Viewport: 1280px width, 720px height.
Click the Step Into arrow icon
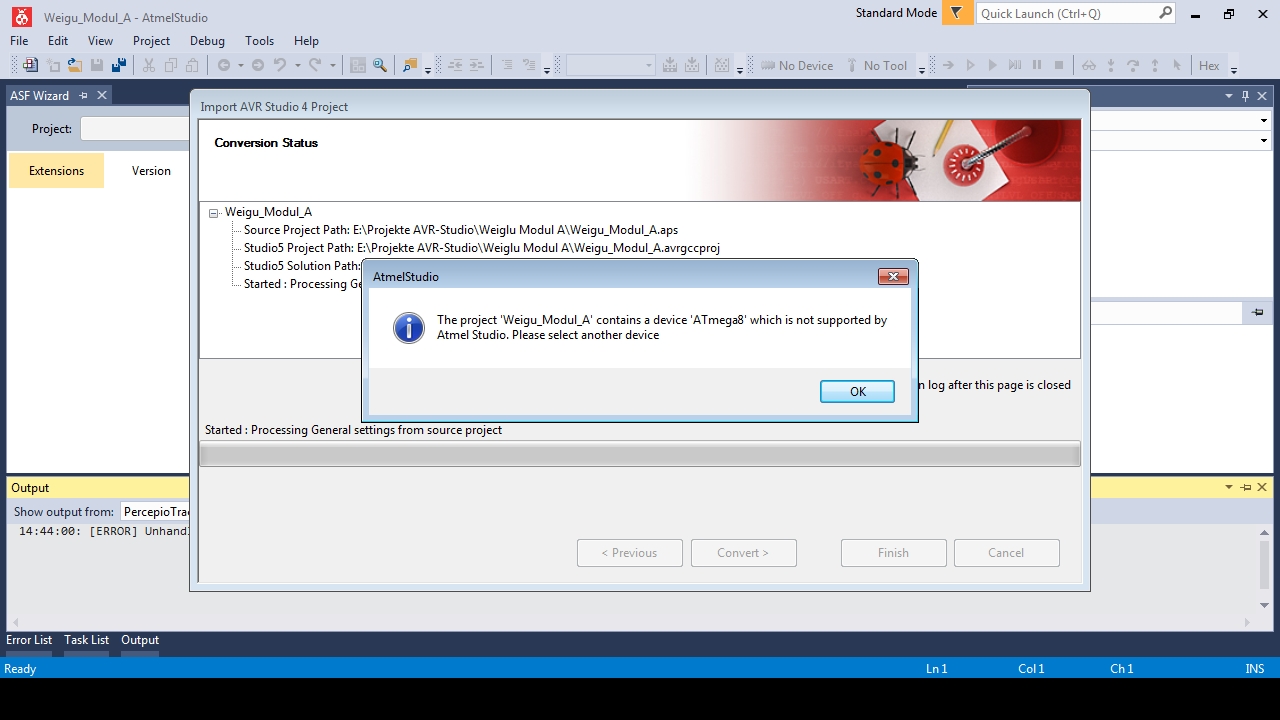click(1111, 65)
